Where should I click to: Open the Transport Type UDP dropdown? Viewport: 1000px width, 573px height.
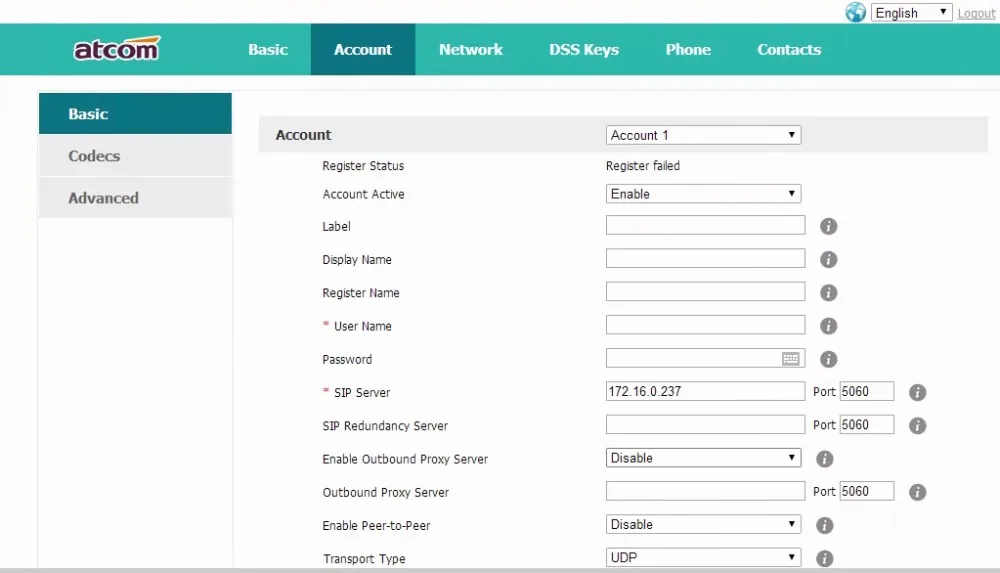click(x=703, y=557)
